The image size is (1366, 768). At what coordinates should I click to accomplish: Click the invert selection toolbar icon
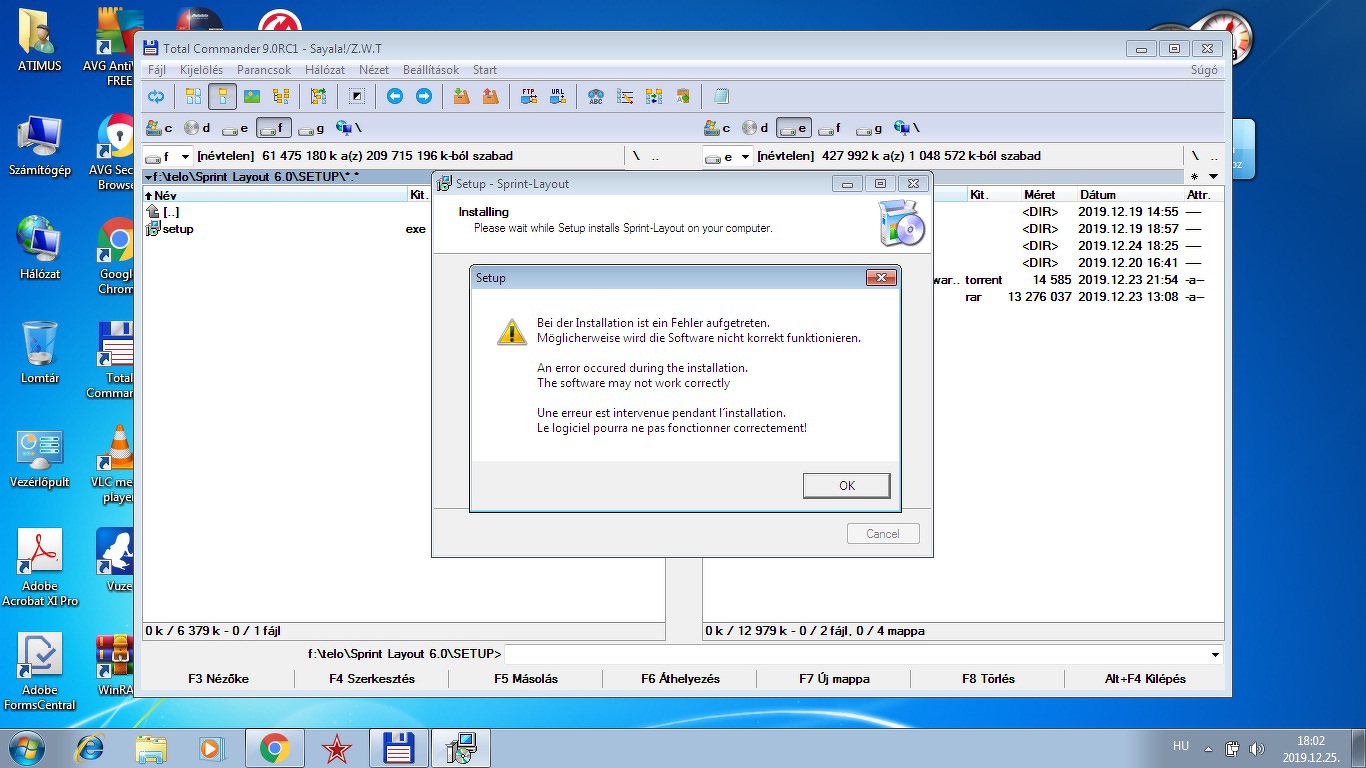[357, 96]
